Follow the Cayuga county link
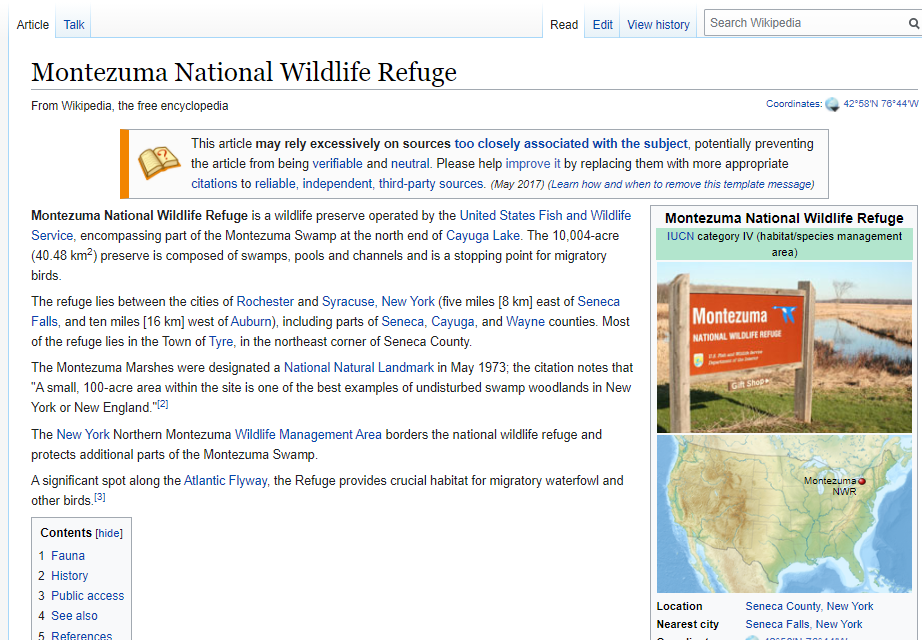Screen dimensions: 922x640 pyautogui.click(x=453, y=321)
